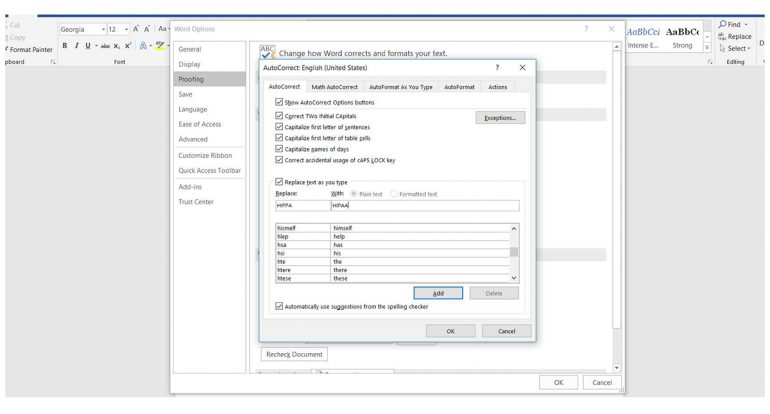Open the Change Case Aa dropdown
The image size is (770, 414).
click(x=163, y=29)
